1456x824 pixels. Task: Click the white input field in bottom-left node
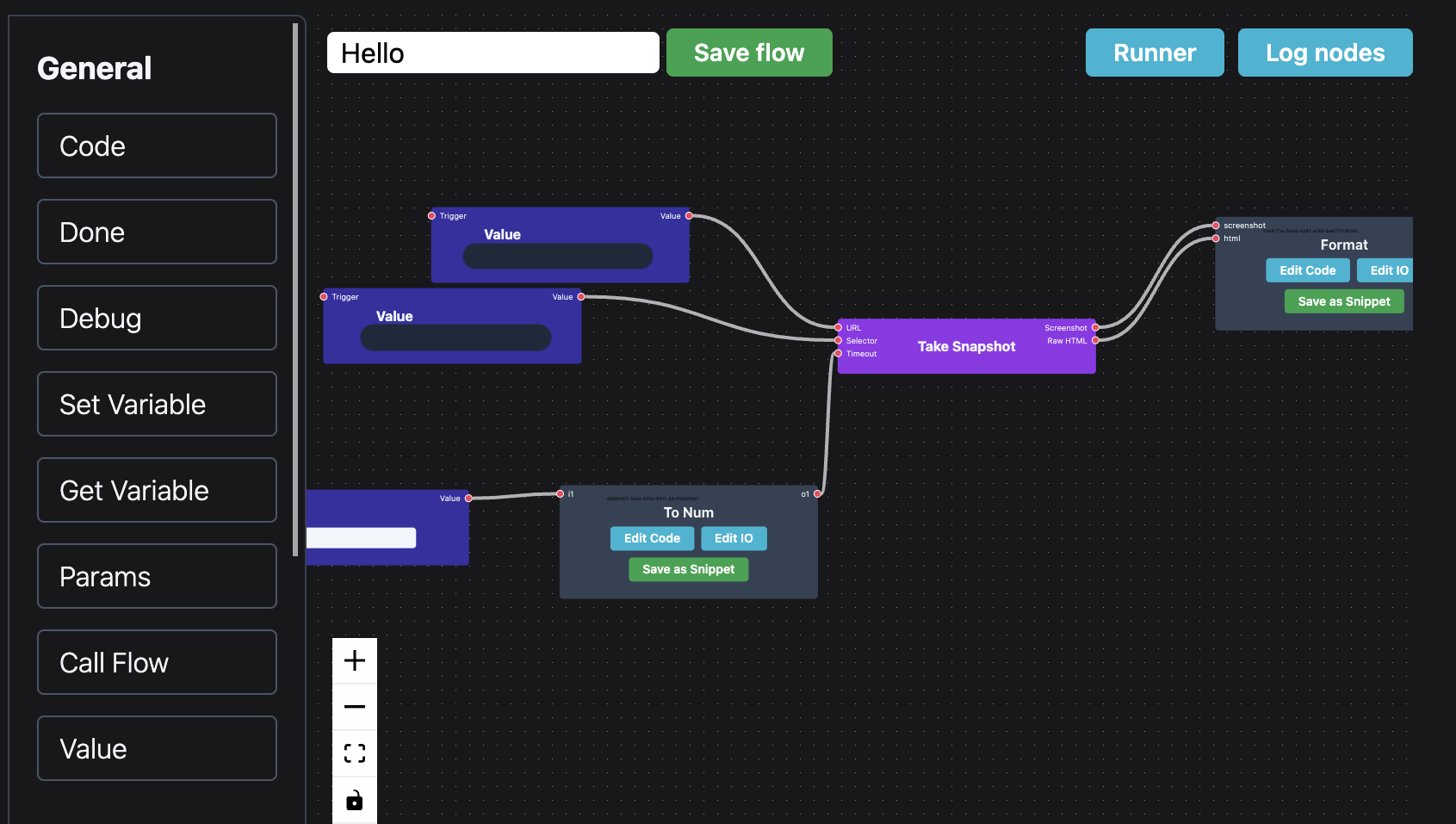click(361, 537)
